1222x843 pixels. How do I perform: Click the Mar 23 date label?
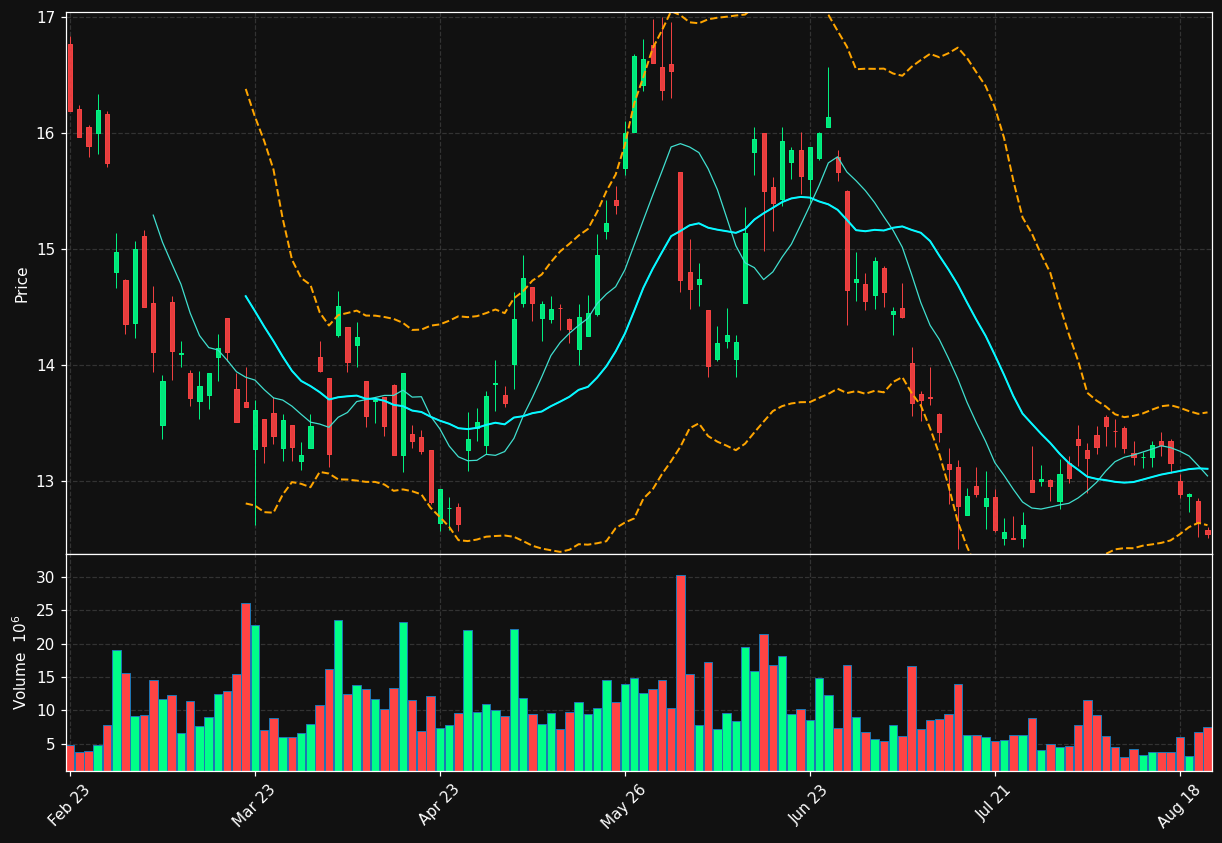tap(253, 806)
